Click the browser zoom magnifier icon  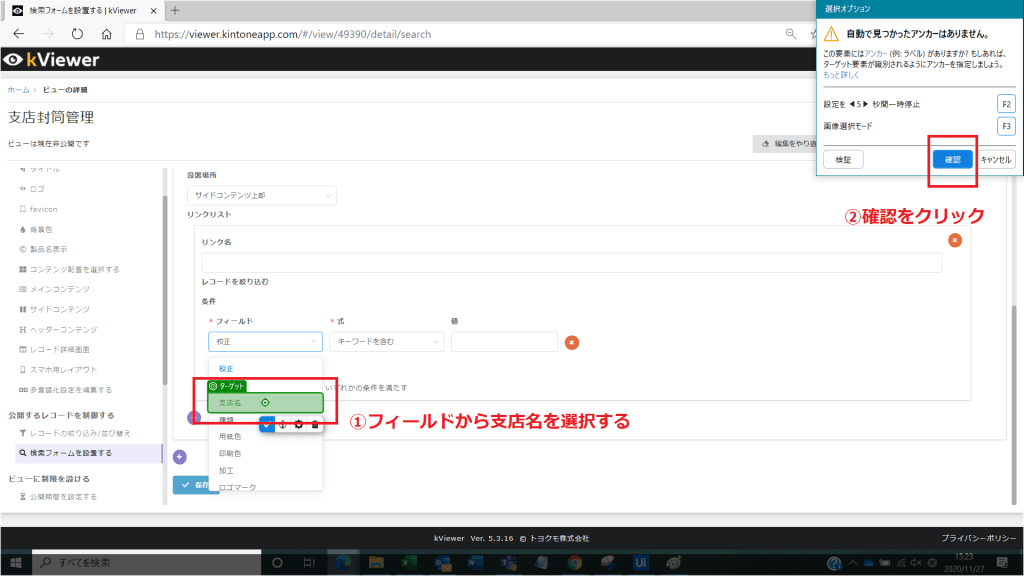click(791, 34)
